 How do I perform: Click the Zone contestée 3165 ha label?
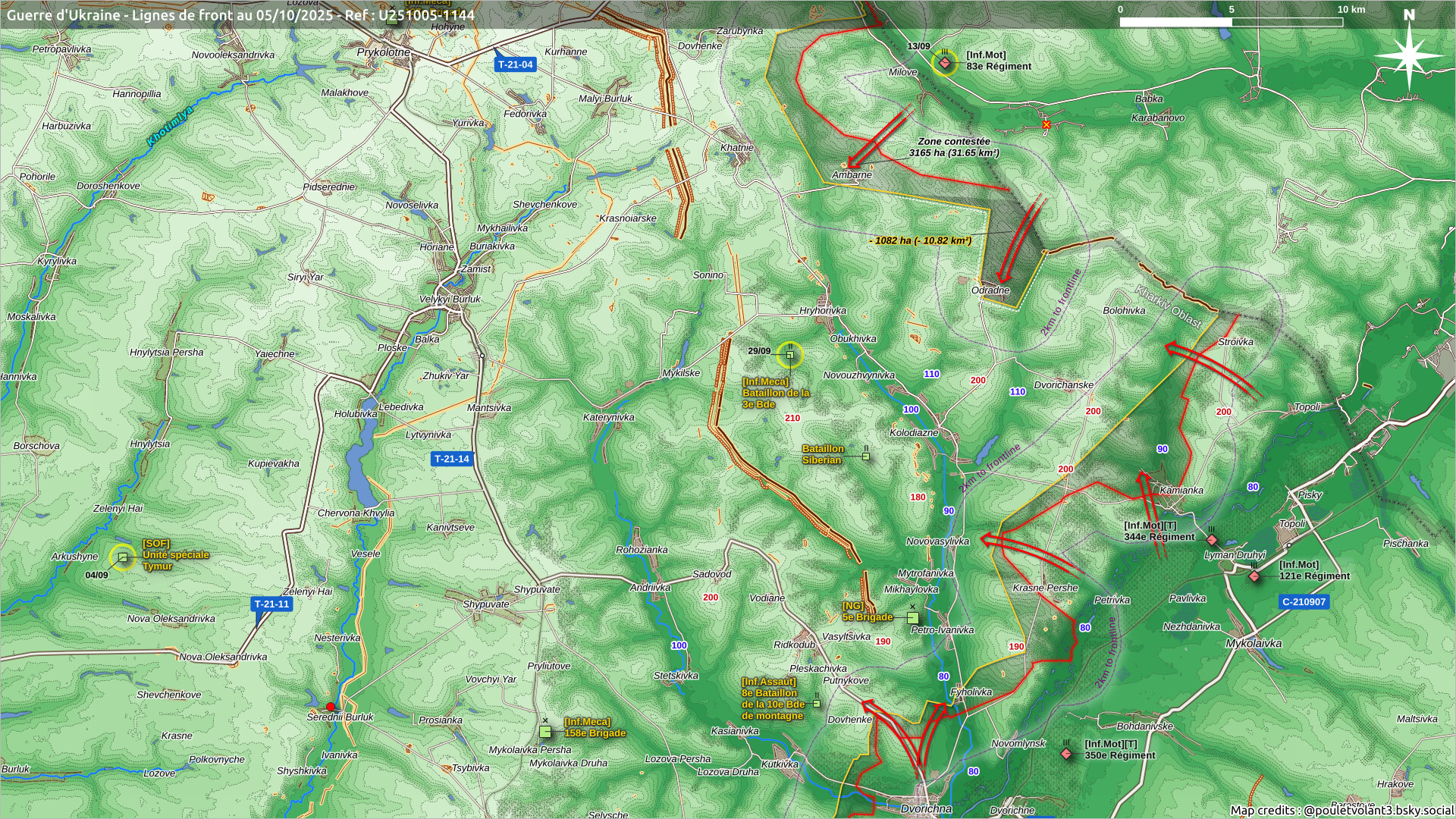click(953, 147)
